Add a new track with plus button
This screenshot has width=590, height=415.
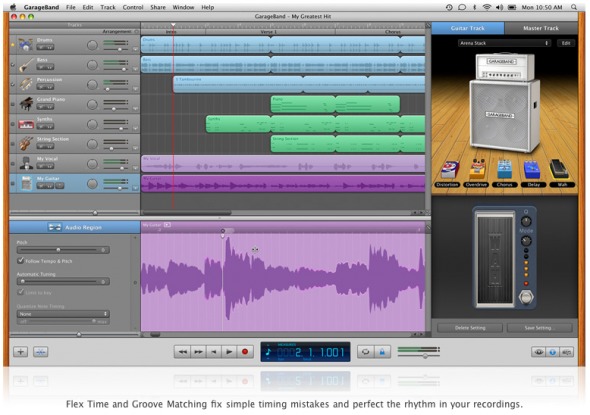click(20, 352)
